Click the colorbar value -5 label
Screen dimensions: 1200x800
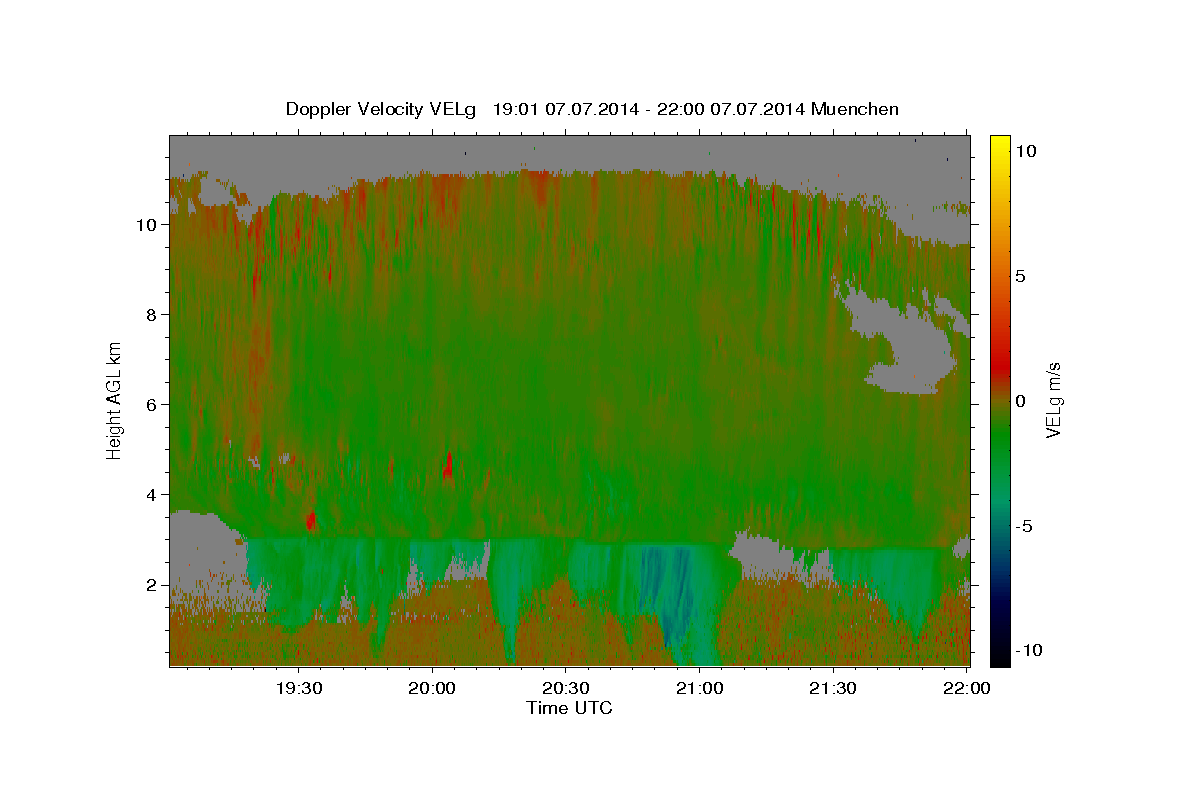tap(1025, 526)
